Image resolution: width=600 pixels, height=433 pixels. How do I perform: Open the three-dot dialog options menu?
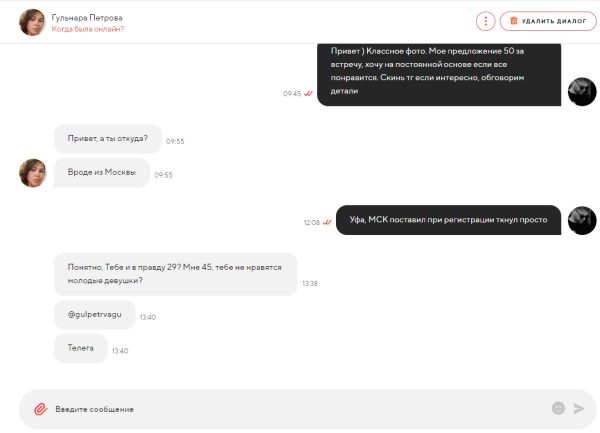click(x=486, y=21)
